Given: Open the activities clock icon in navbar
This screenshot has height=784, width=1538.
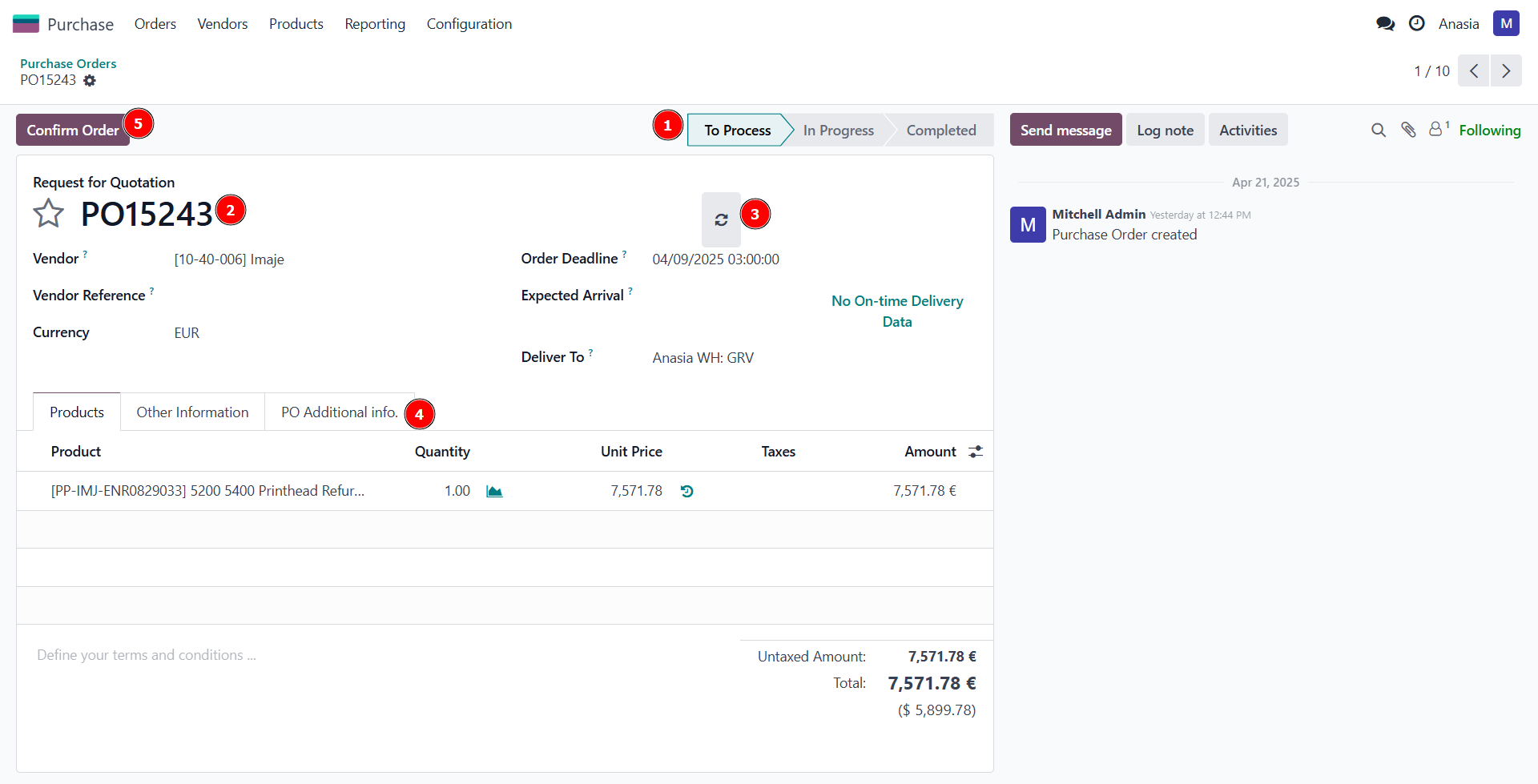Looking at the screenshot, I should point(1416,24).
